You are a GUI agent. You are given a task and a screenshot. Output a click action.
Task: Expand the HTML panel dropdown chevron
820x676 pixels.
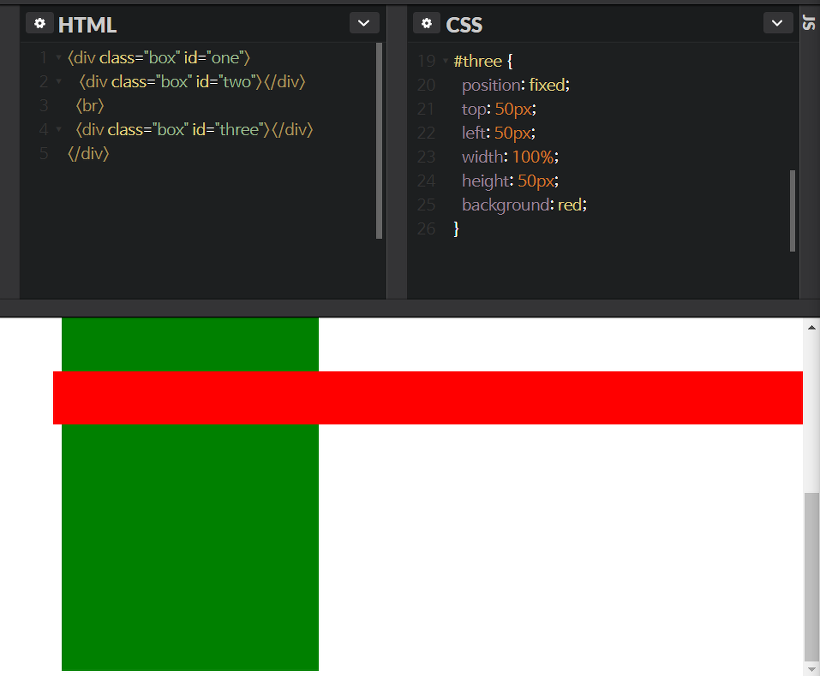(364, 24)
